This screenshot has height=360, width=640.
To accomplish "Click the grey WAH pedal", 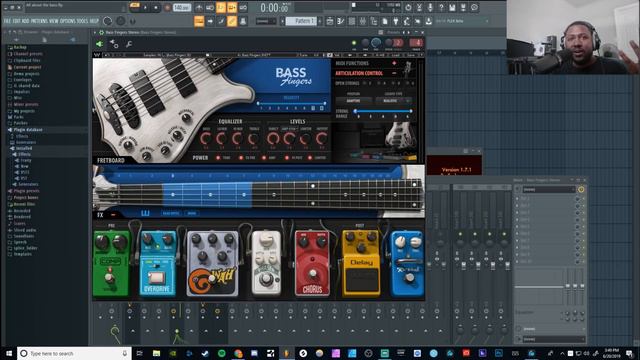I will coord(212,262).
